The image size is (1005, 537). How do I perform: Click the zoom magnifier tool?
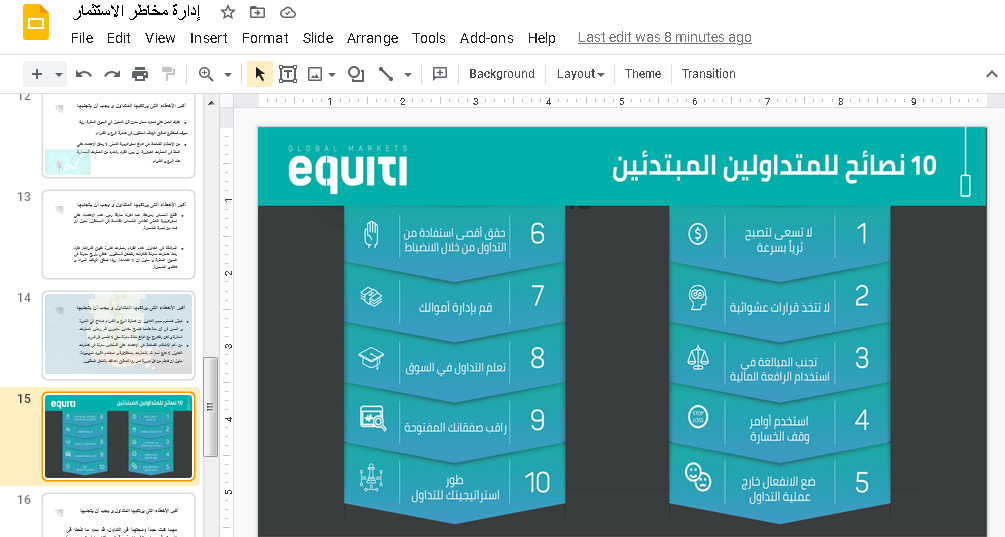(x=206, y=74)
